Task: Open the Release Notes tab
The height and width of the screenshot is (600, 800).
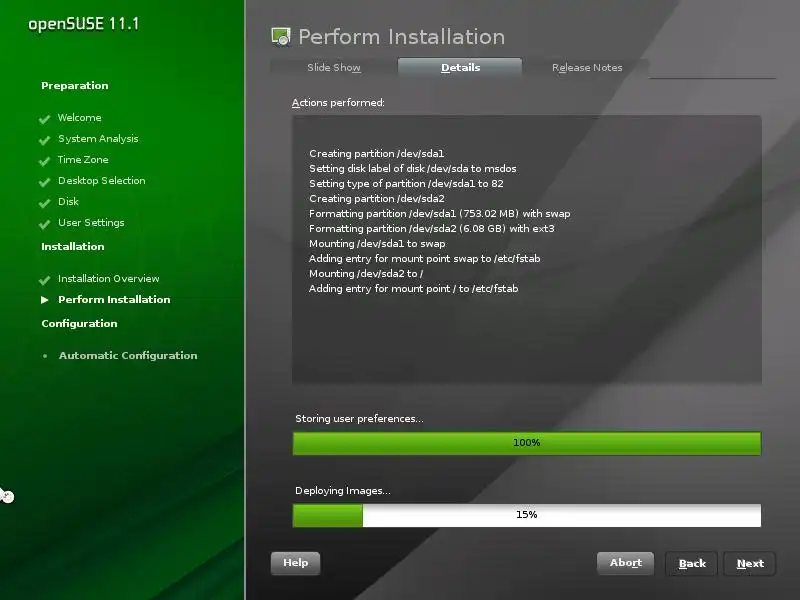Action: tap(587, 67)
